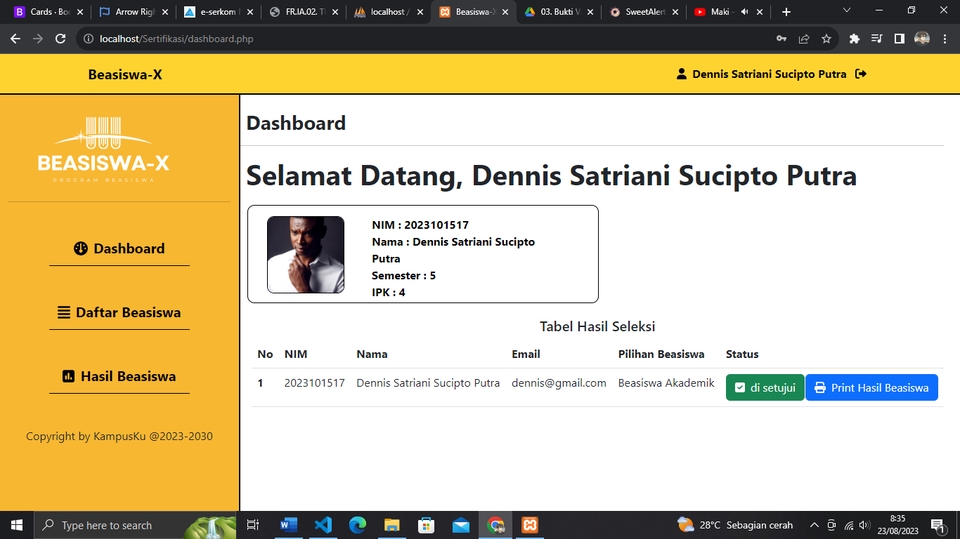
Task: Expand hidden system tray icons arrow
Action: [814, 525]
